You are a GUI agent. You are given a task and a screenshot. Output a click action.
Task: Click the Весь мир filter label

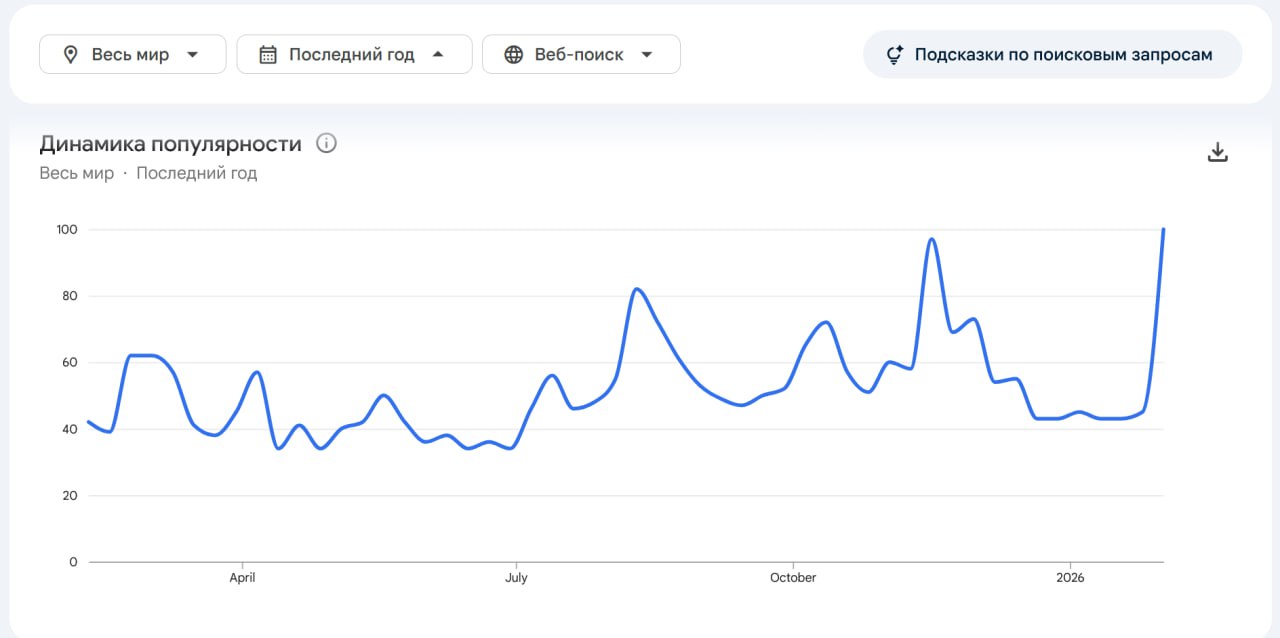[x=130, y=55]
